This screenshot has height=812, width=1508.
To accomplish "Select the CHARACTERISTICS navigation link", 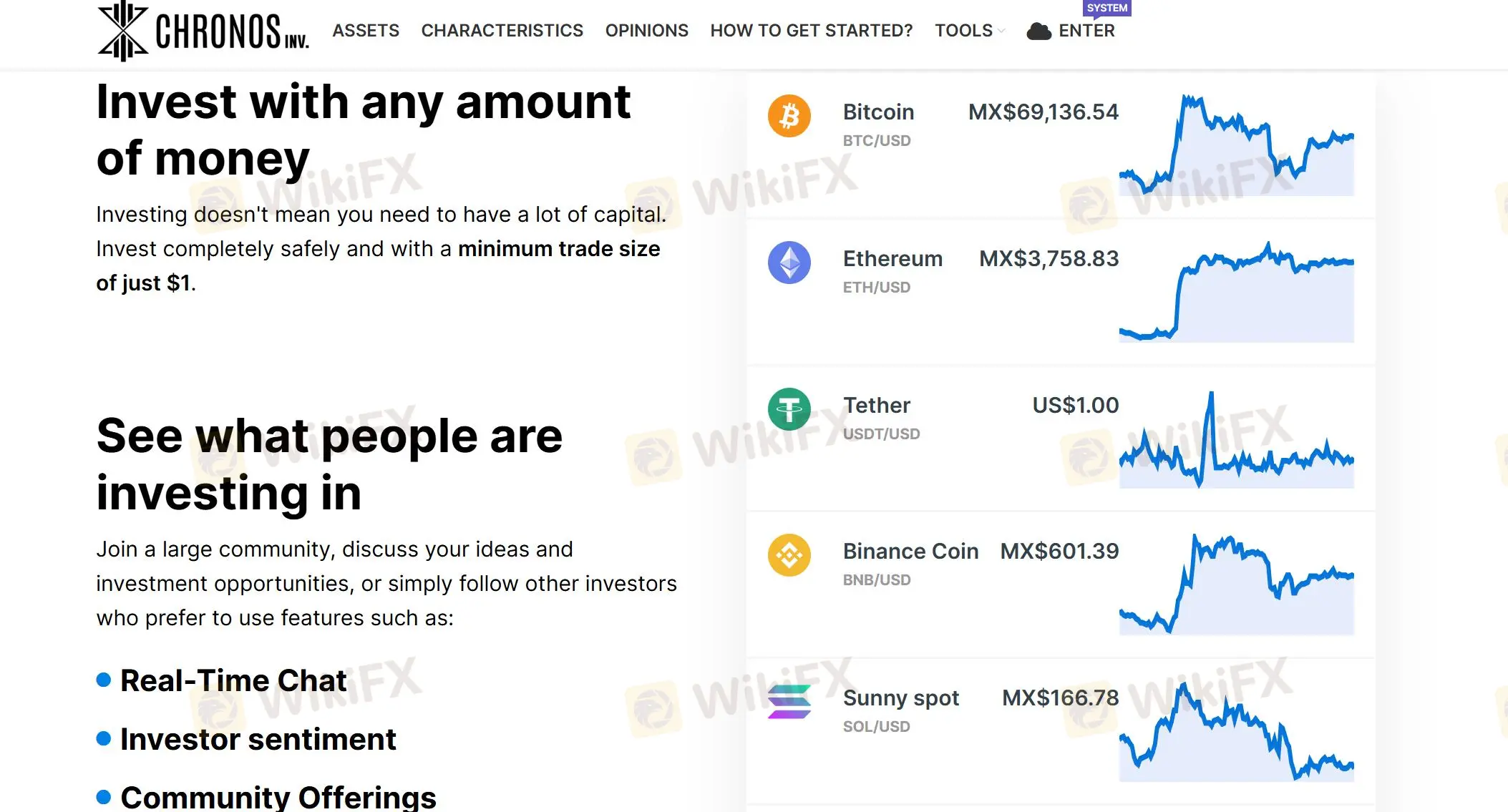I will (x=502, y=31).
